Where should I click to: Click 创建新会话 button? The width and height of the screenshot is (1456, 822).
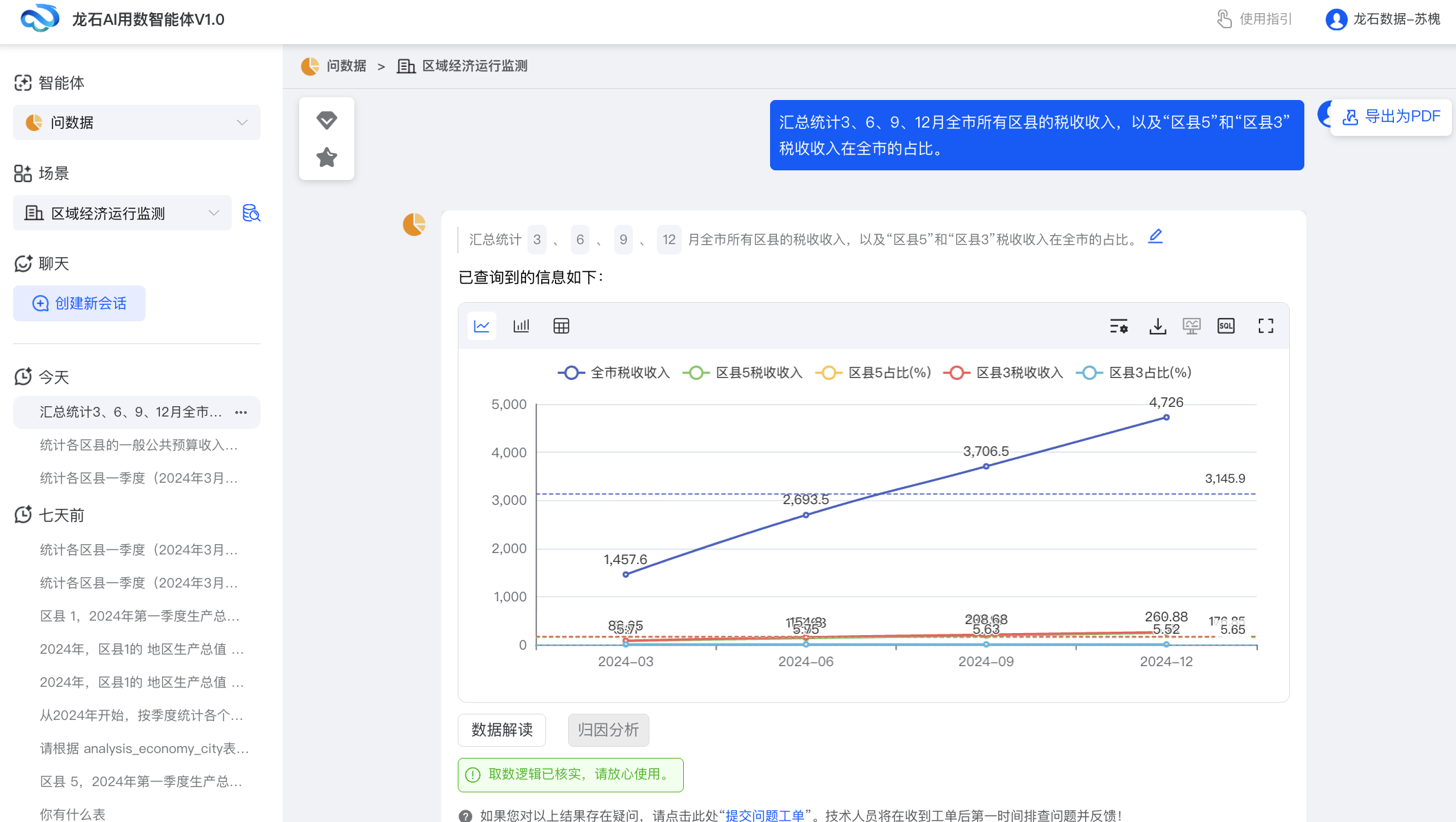(79, 303)
